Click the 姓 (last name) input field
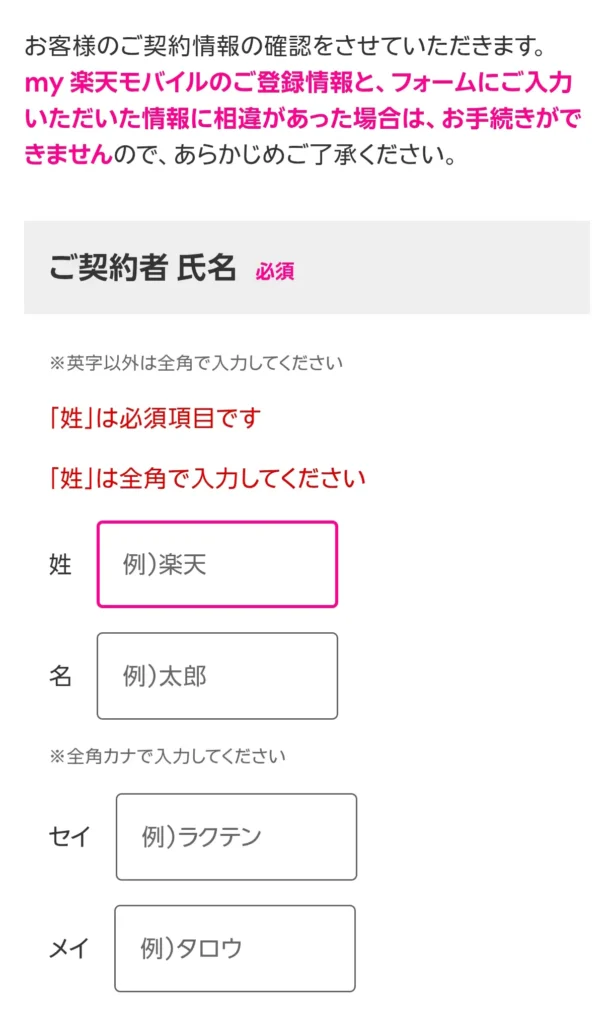Image resolution: width=614 pixels, height=1024 pixels. (217, 564)
